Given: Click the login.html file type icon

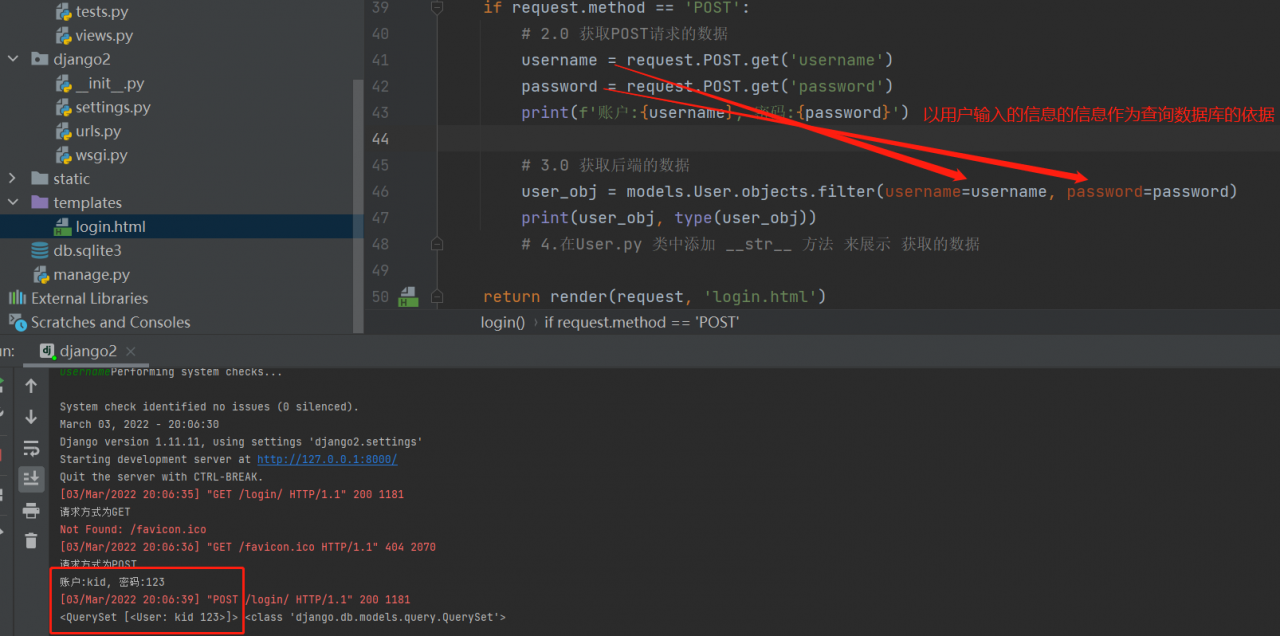Looking at the screenshot, I should click(x=62, y=227).
